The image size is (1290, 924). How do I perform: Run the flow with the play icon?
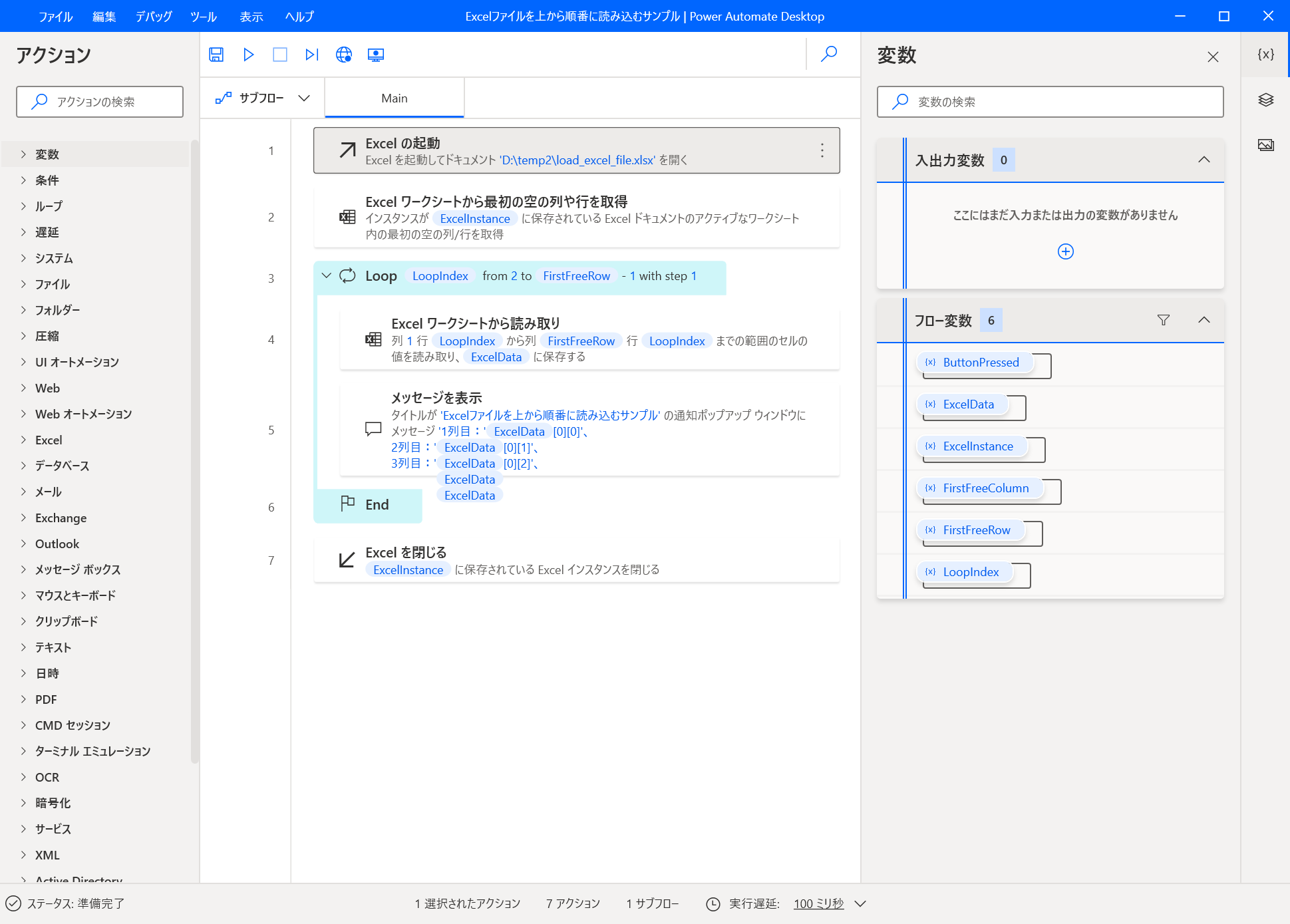click(248, 55)
